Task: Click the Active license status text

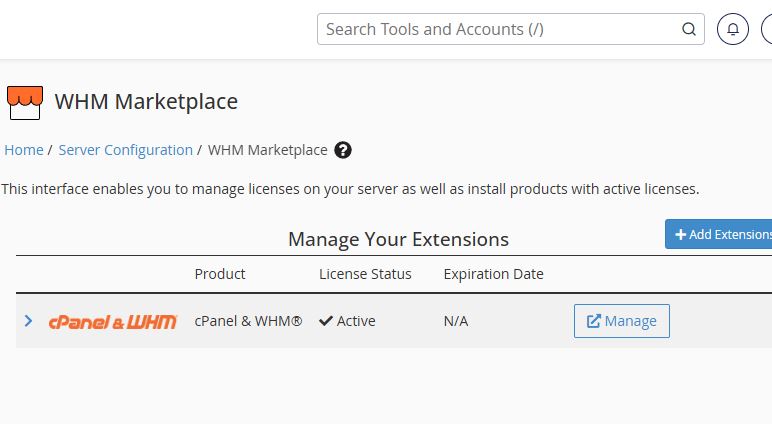Action: click(x=356, y=321)
